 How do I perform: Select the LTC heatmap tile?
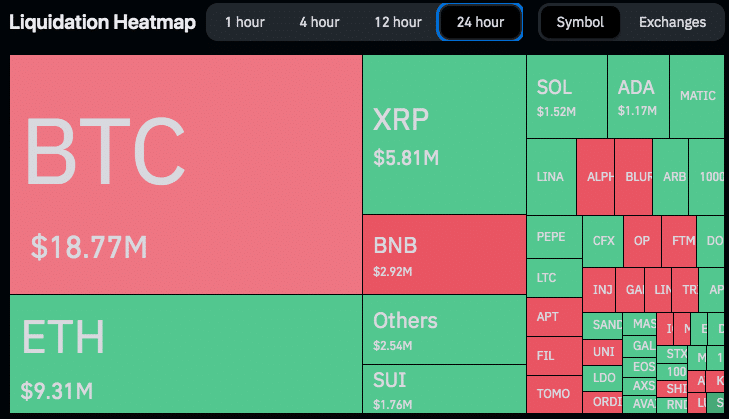click(553, 277)
